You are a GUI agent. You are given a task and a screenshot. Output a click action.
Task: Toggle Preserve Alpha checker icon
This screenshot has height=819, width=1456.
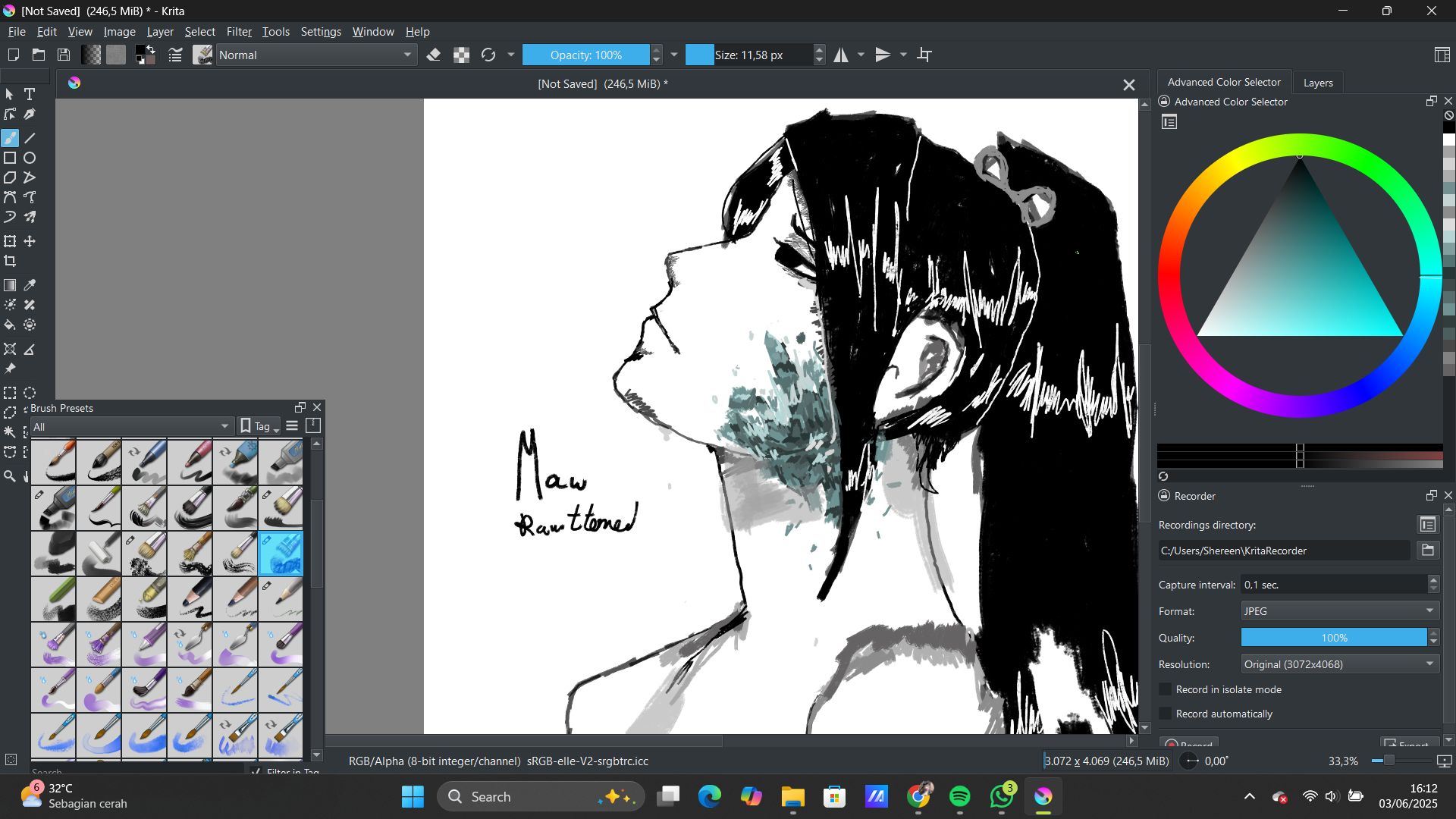pos(461,55)
